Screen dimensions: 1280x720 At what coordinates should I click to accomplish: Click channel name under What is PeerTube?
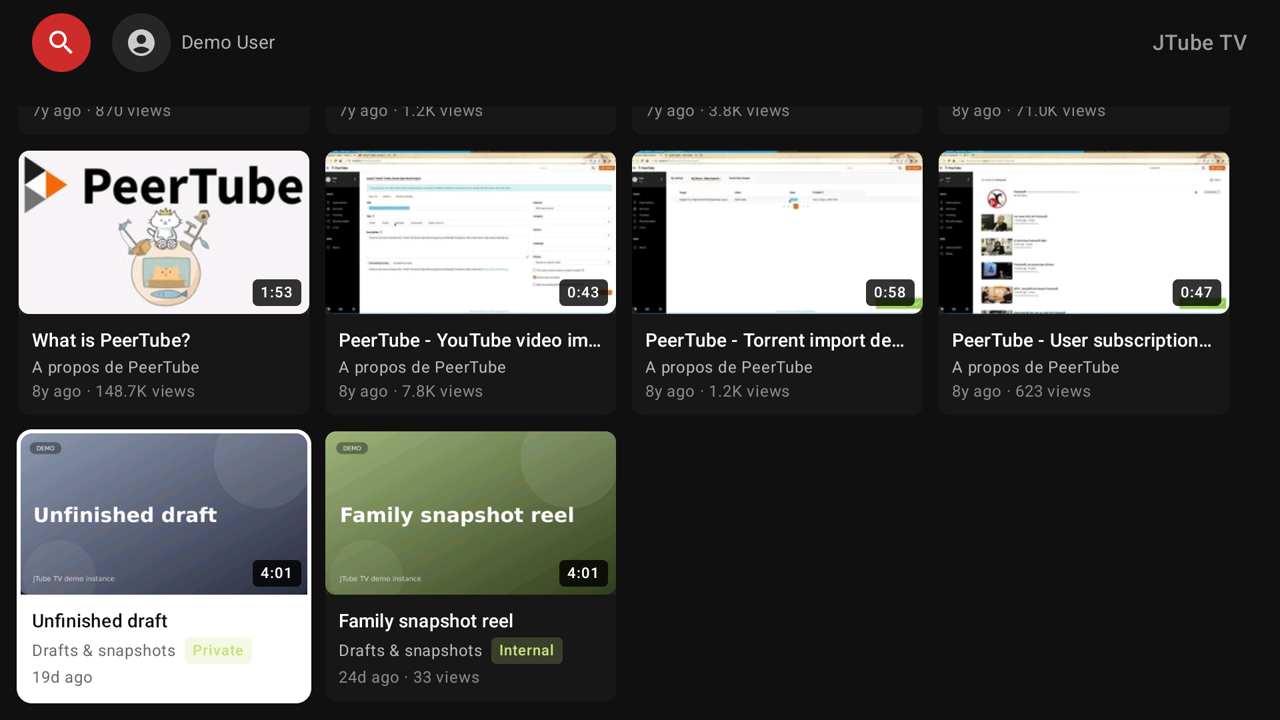tap(115, 367)
